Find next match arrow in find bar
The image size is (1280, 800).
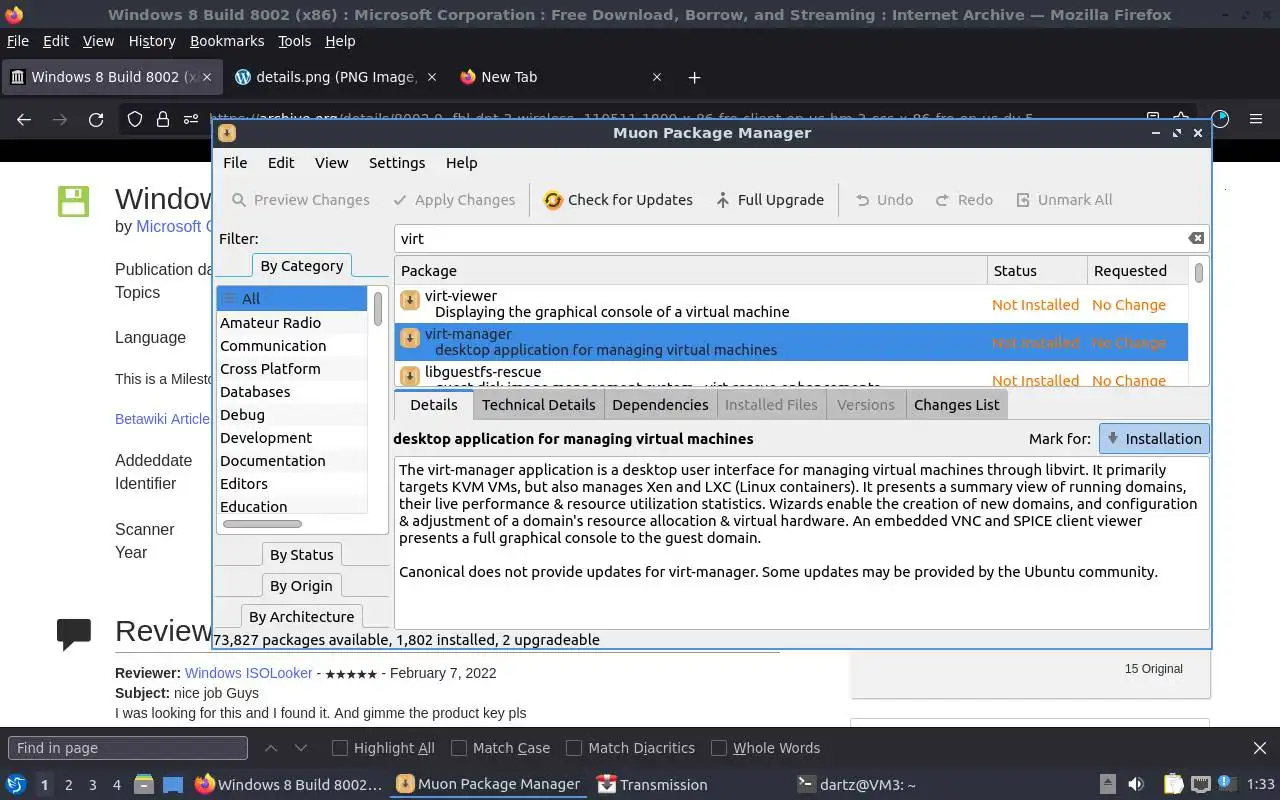click(301, 748)
